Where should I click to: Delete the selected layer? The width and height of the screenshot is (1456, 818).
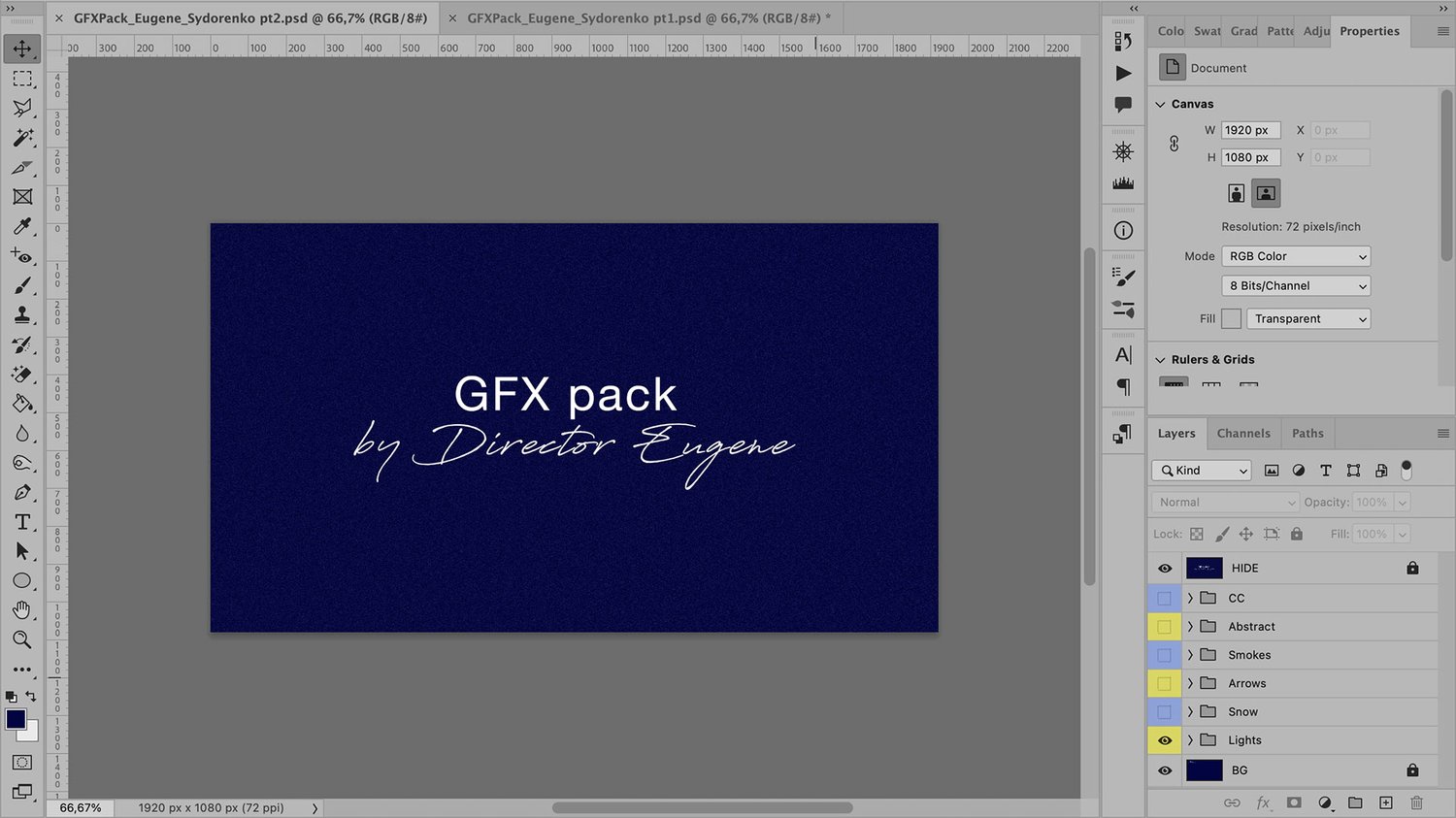click(x=1416, y=802)
